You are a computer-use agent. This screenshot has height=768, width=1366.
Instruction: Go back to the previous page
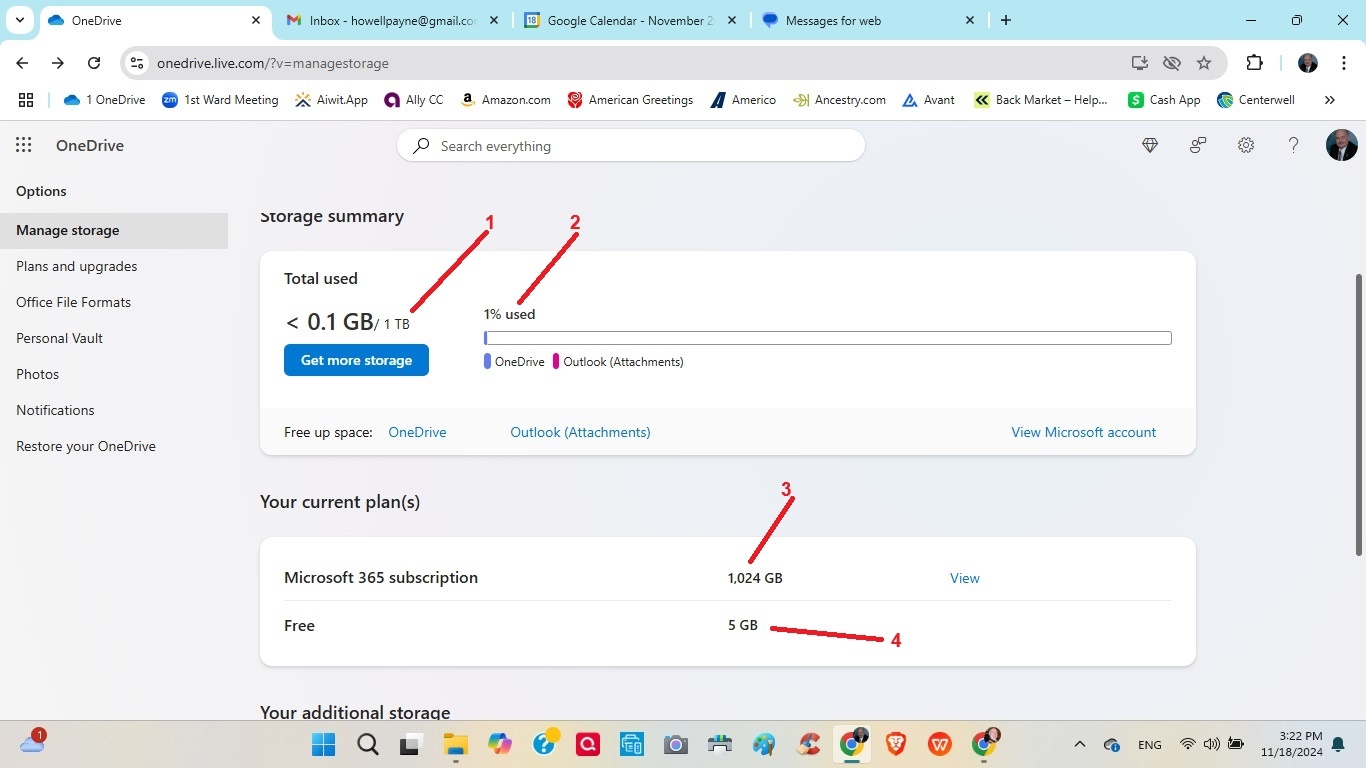(22, 63)
